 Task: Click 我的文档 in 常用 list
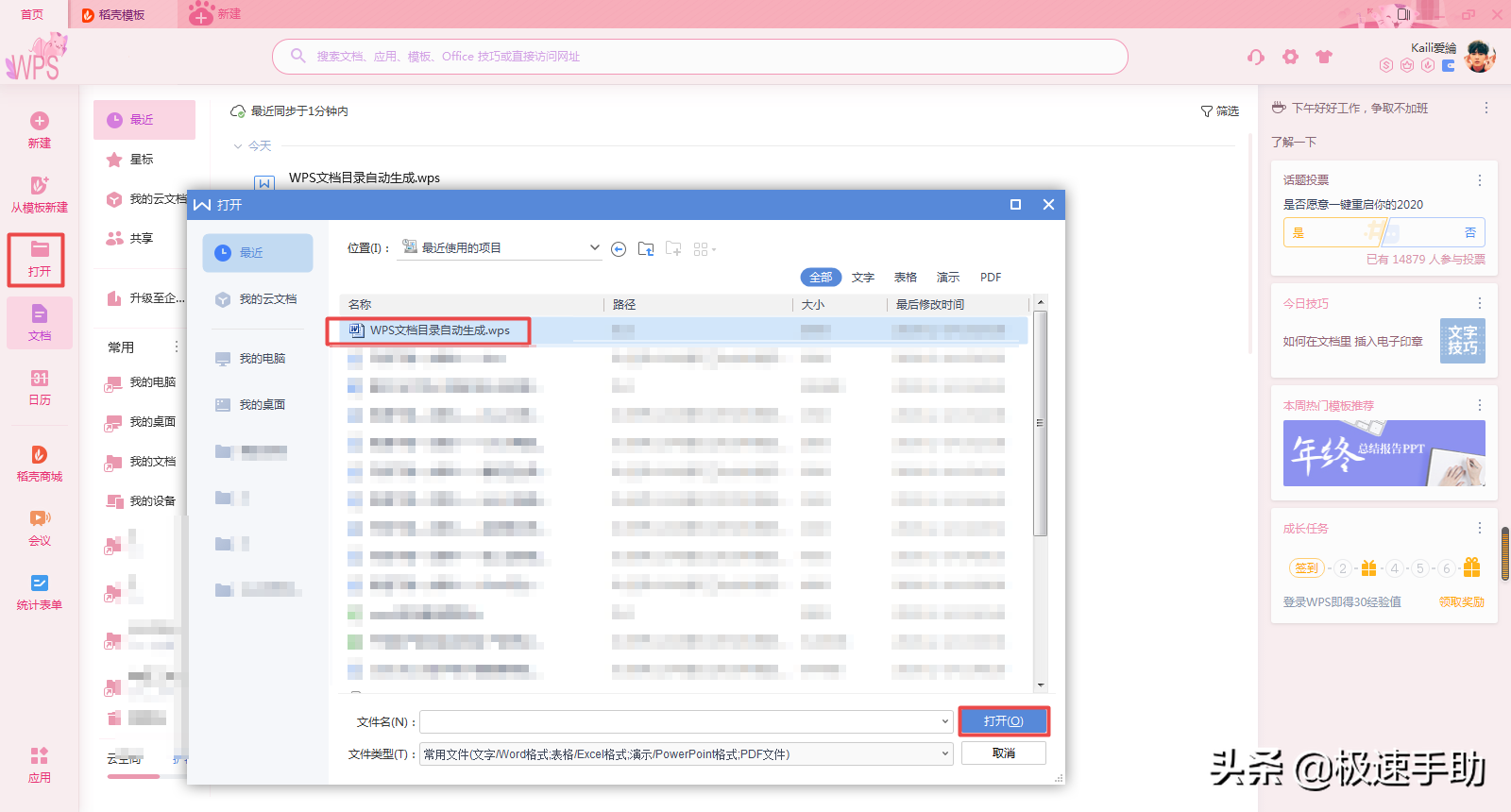pyautogui.click(x=141, y=462)
